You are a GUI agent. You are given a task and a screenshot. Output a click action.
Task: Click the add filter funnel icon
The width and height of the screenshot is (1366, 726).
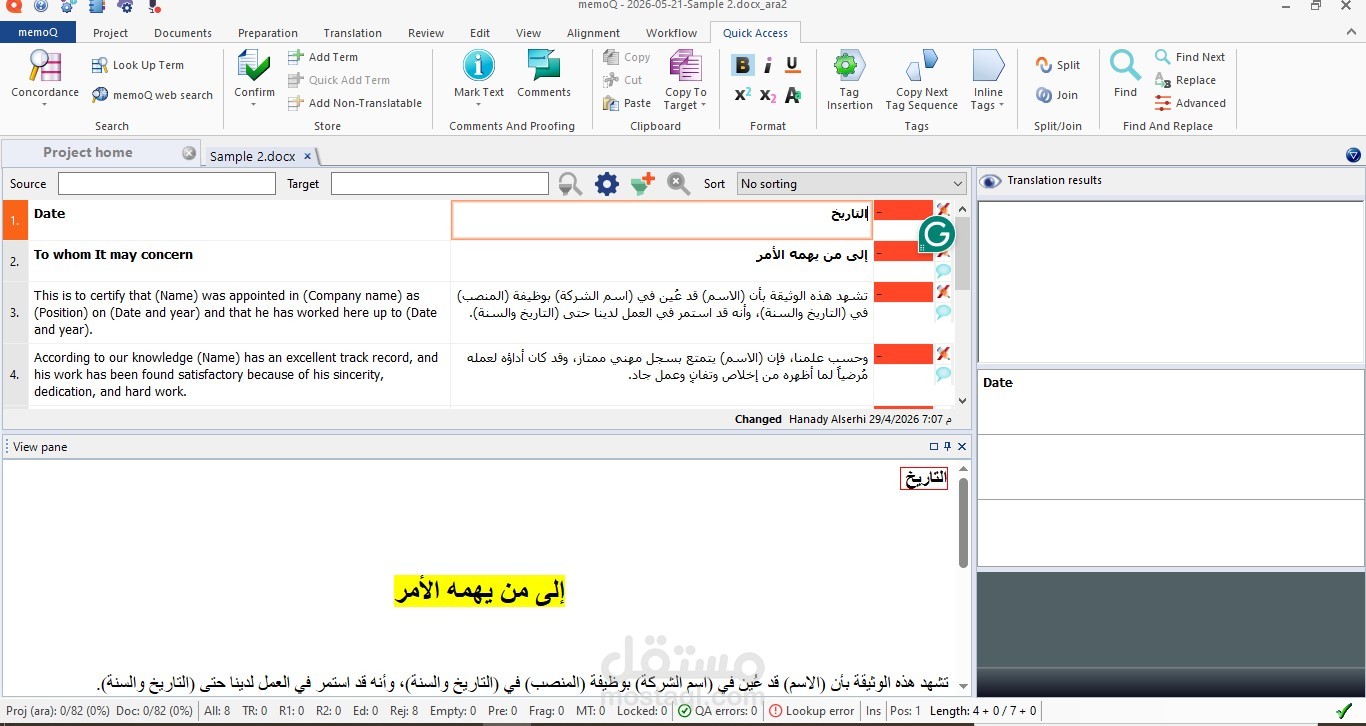coord(643,183)
